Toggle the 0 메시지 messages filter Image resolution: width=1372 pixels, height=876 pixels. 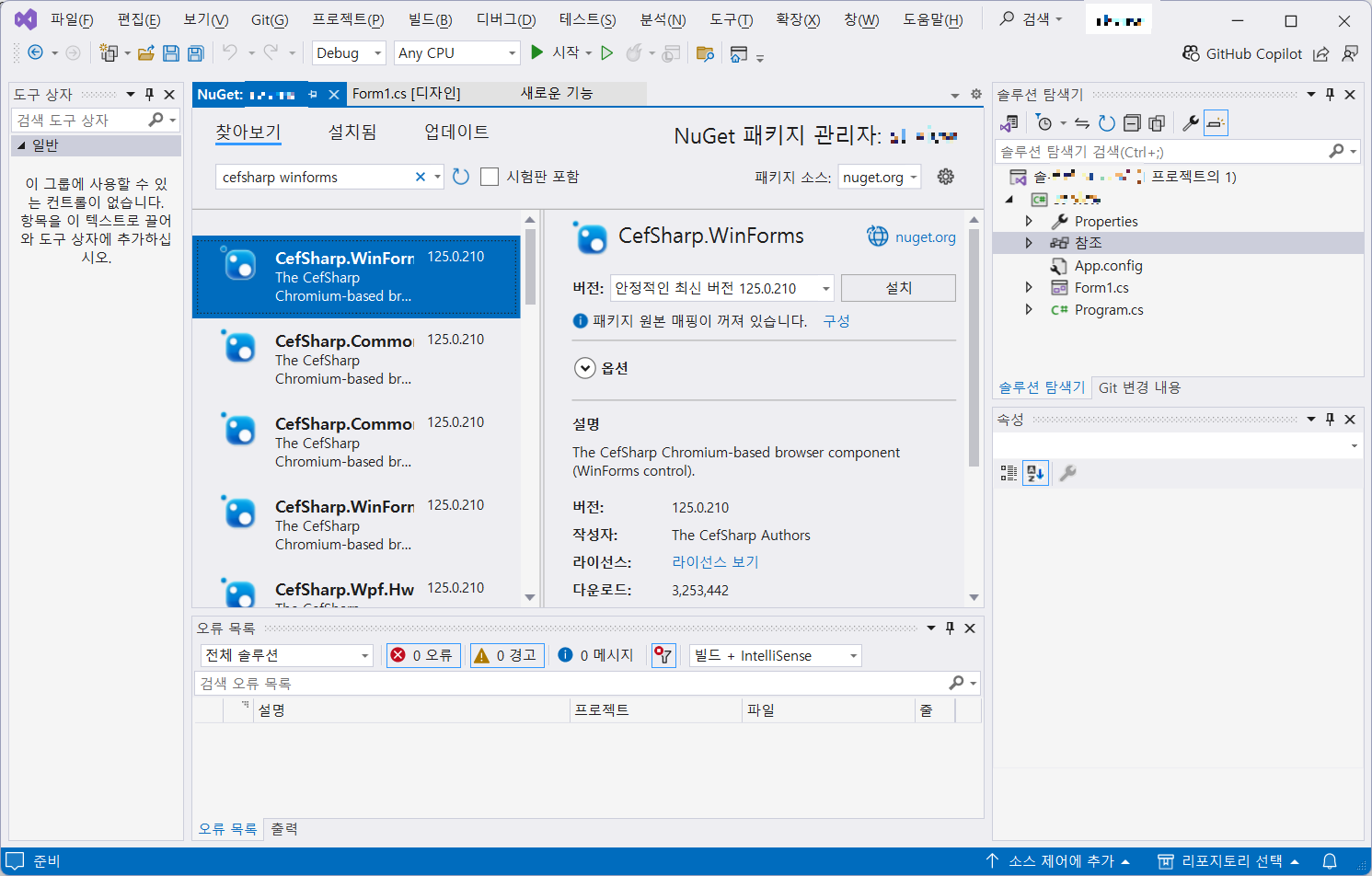(596, 655)
